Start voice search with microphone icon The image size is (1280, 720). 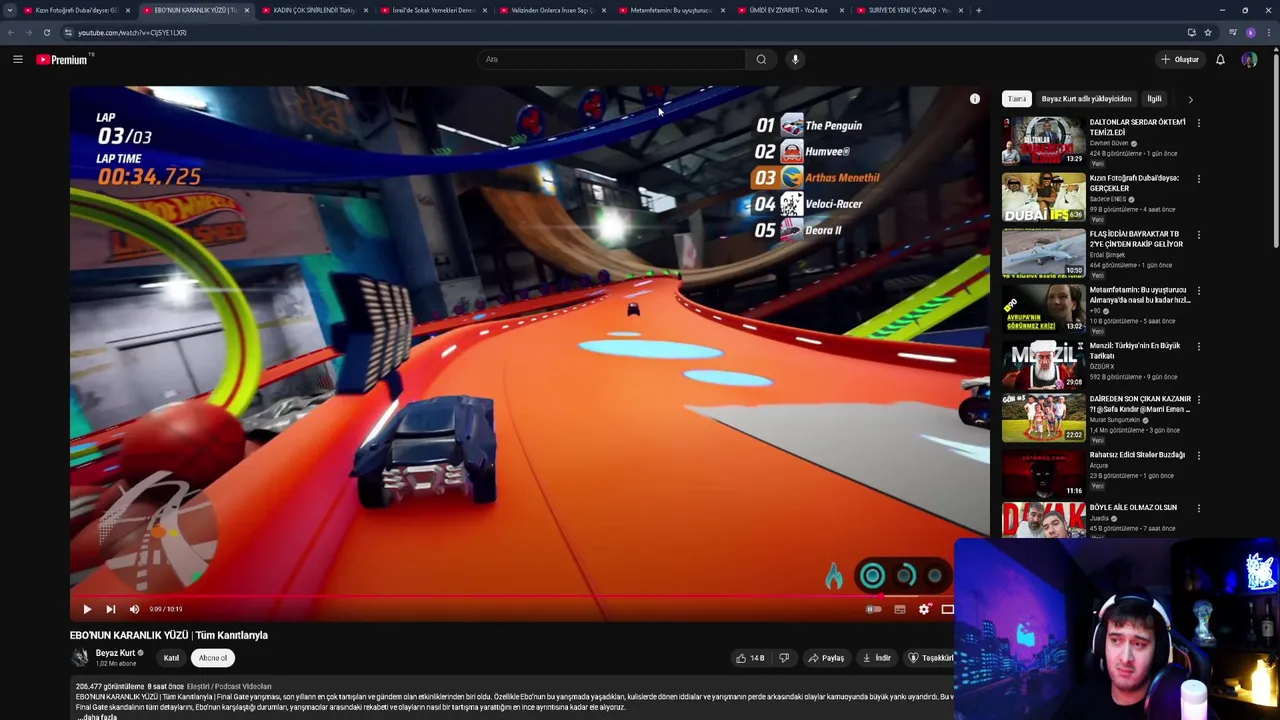[x=795, y=59]
